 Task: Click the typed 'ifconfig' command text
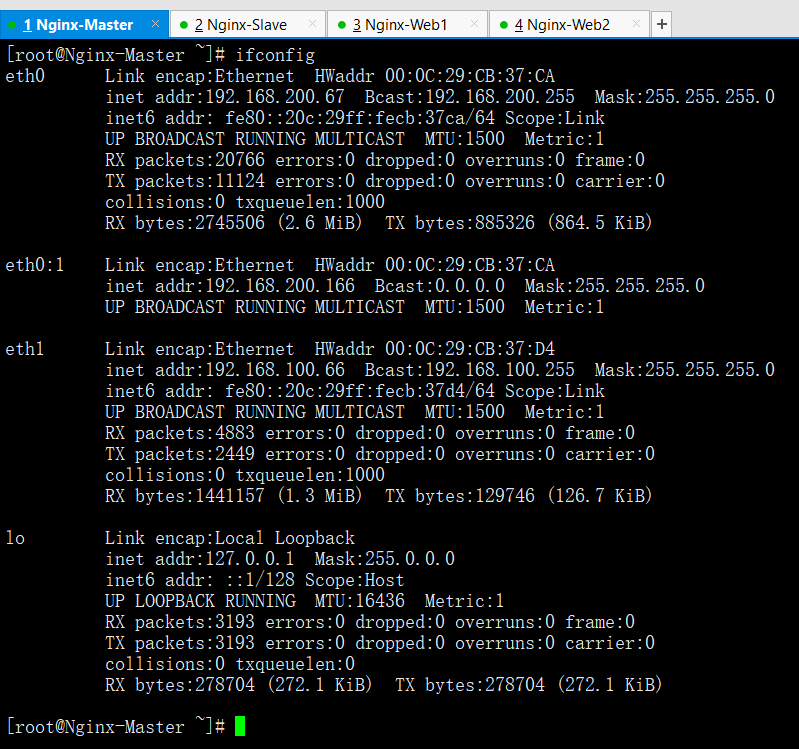(x=275, y=55)
